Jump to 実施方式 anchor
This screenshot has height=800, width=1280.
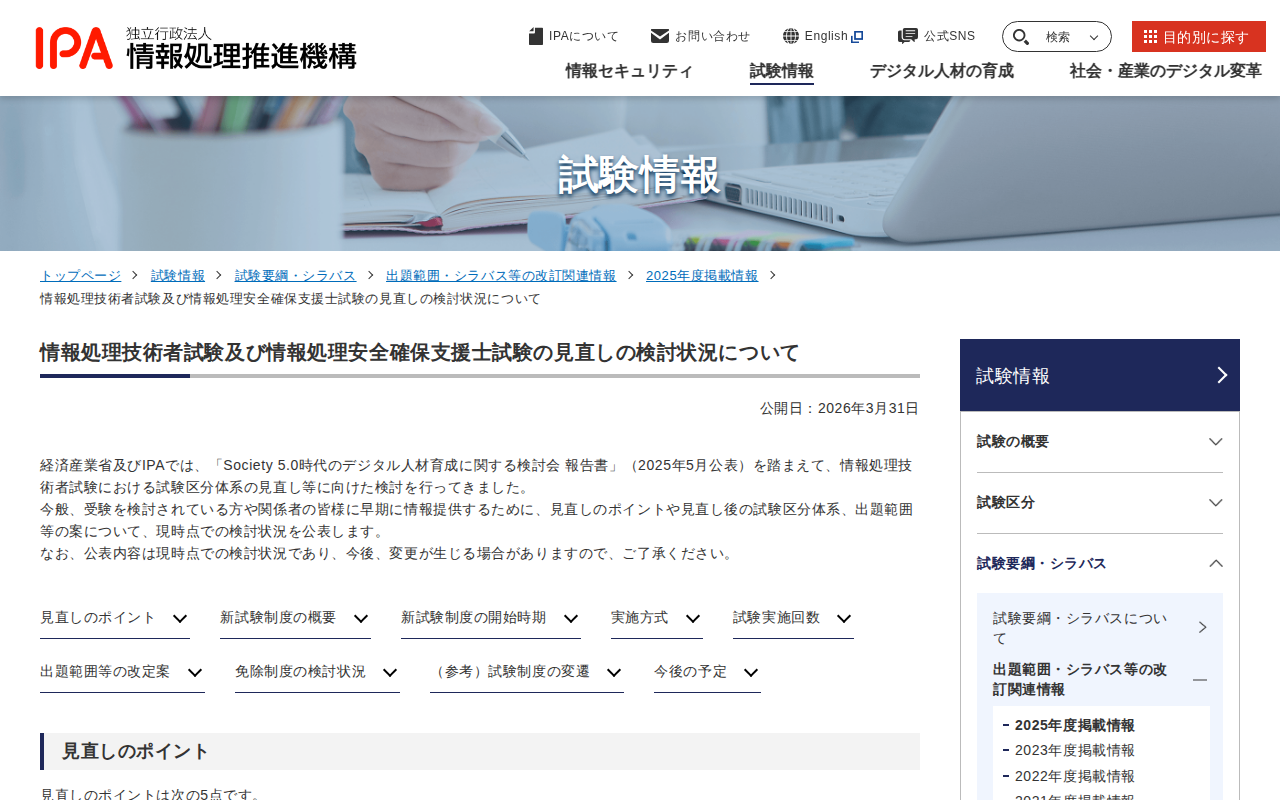[657, 618]
